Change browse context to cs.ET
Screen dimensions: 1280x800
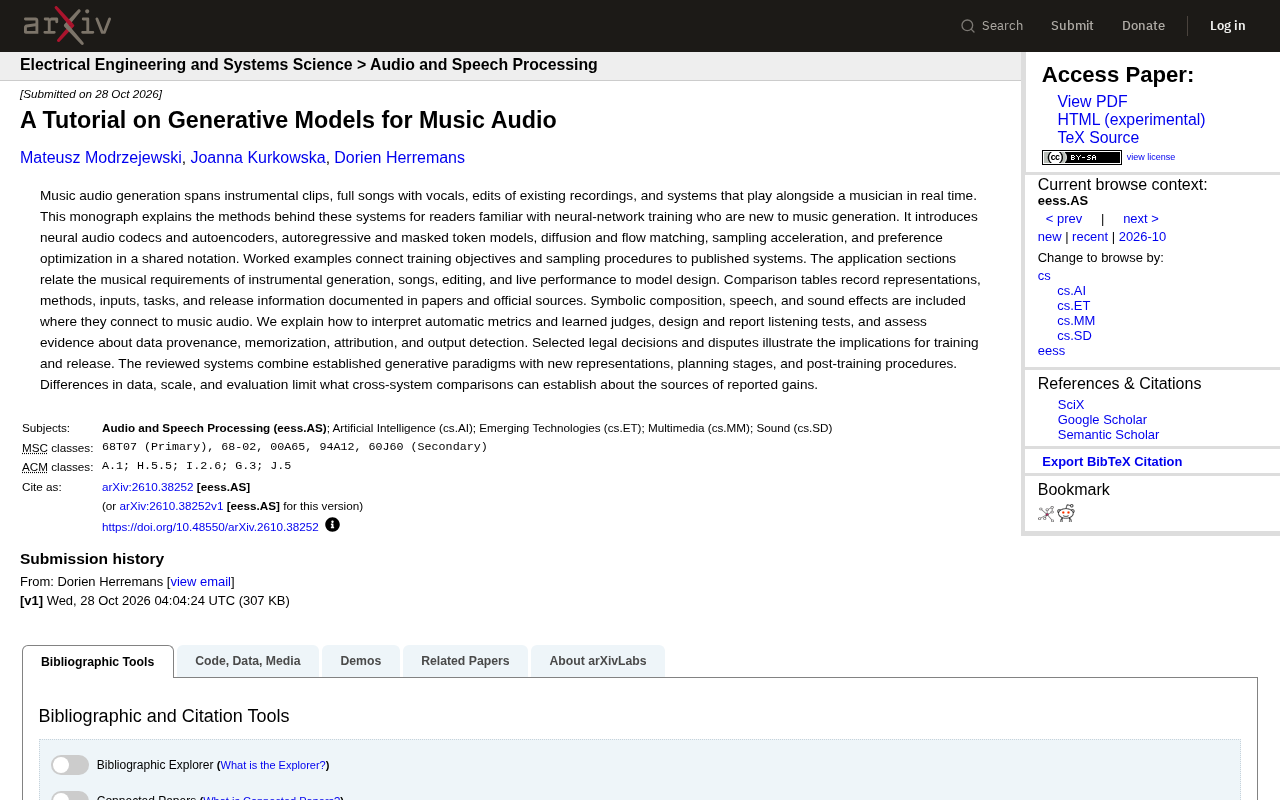[1074, 306]
